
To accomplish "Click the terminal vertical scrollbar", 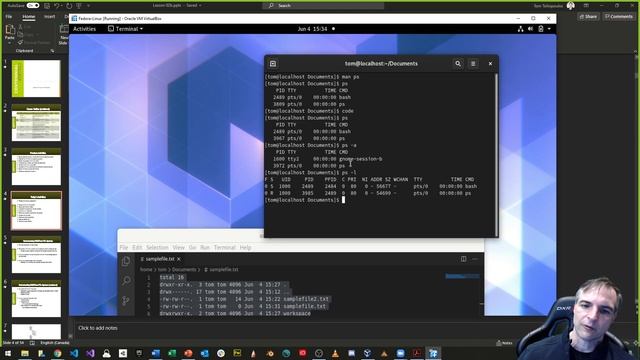I will tap(496, 154).
